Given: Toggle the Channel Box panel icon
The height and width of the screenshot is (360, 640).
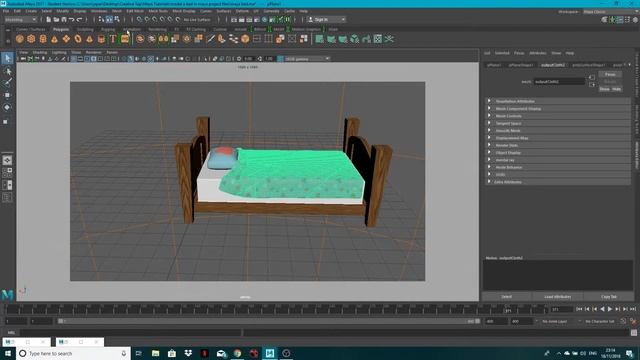Looking at the screenshot, I should (x=635, y=19).
